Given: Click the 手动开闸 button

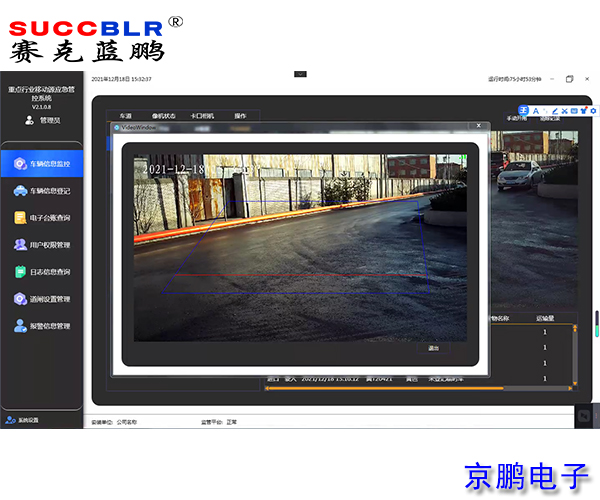Looking at the screenshot, I should [518, 118].
